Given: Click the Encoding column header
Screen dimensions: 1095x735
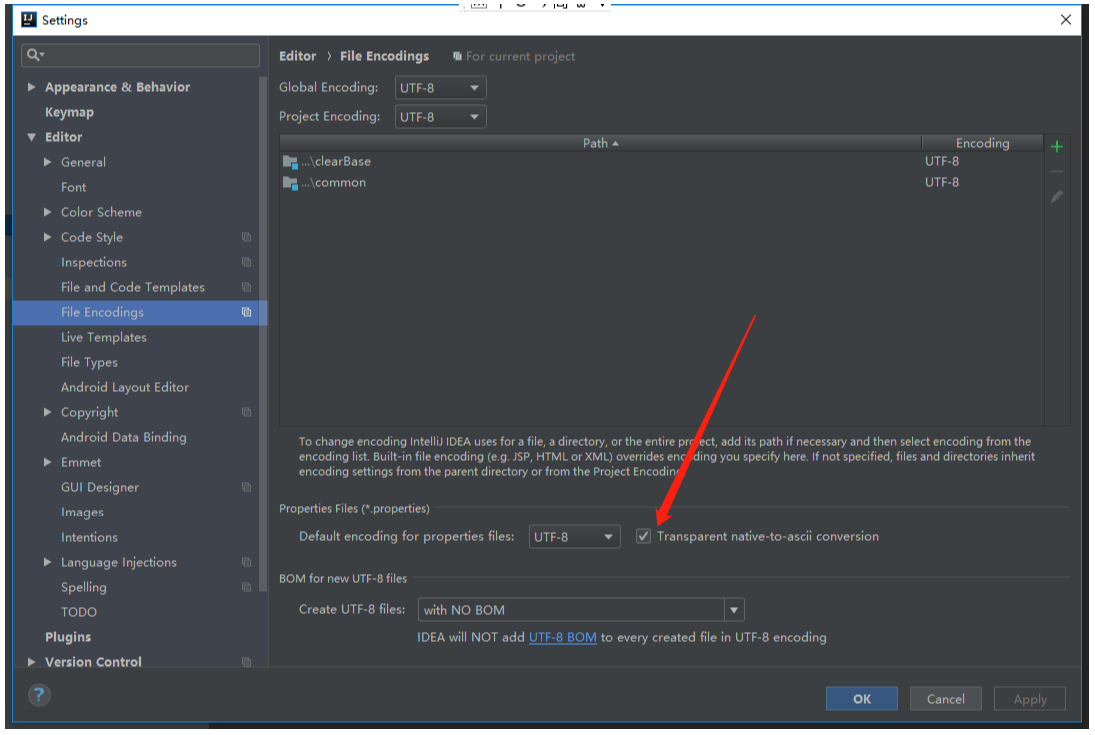Looking at the screenshot, I should pos(982,143).
